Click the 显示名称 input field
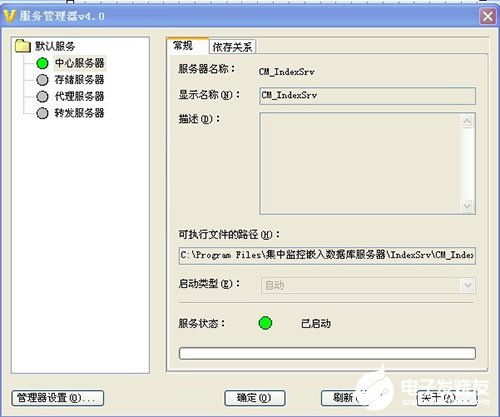The image size is (500, 417). (367, 96)
